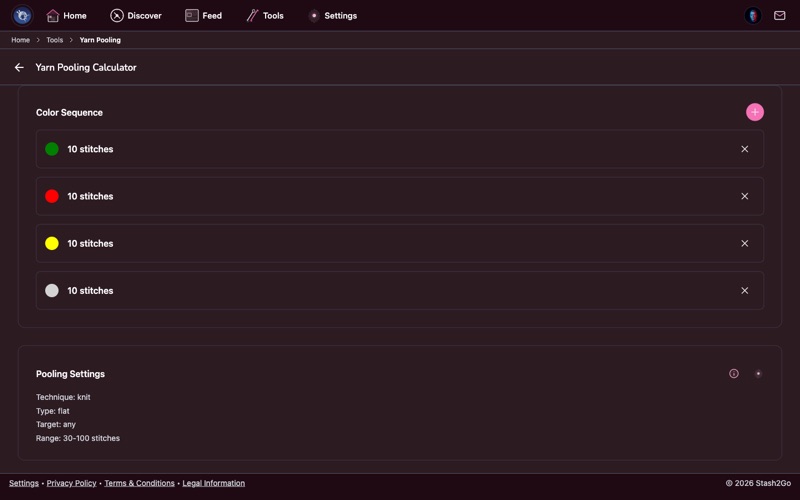Click Technique: knit text
Image resolution: width=800 pixels, height=500 pixels.
click(x=63, y=397)
